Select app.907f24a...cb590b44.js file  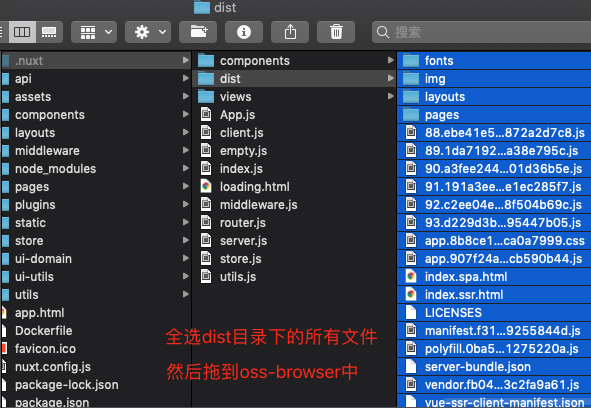tap(494, 259)
